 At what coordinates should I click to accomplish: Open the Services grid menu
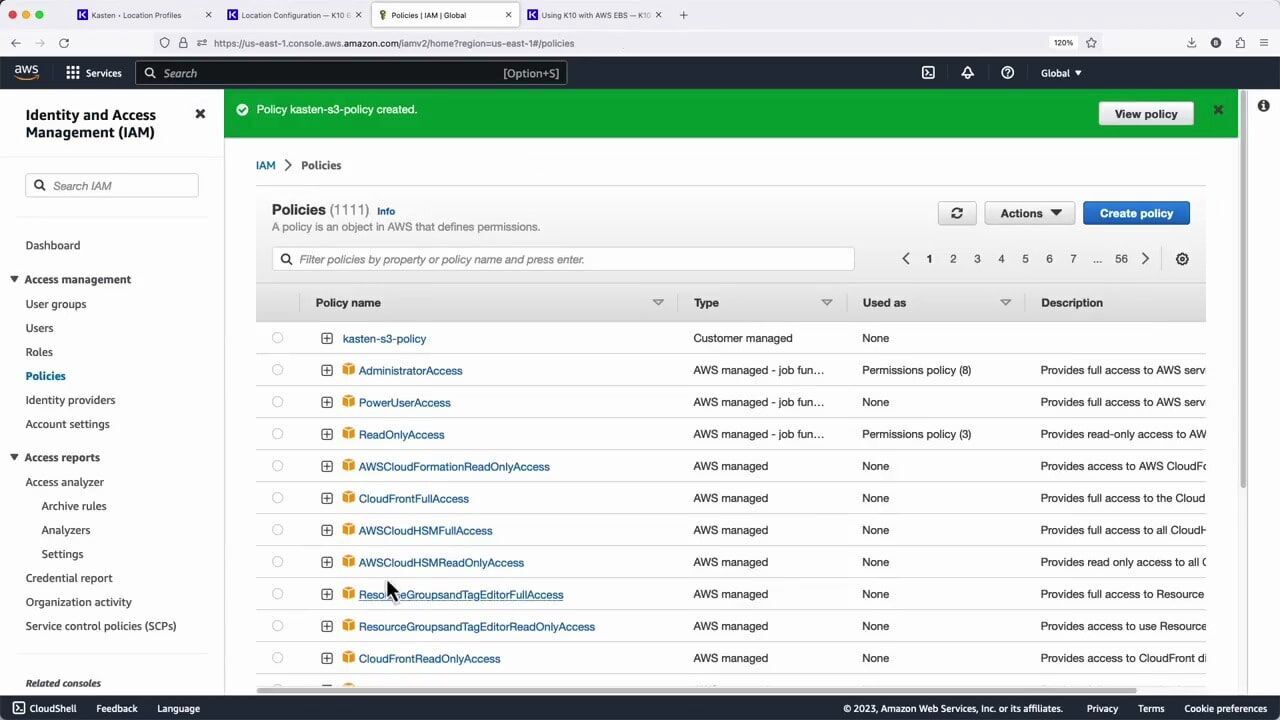tap(94, 73)
